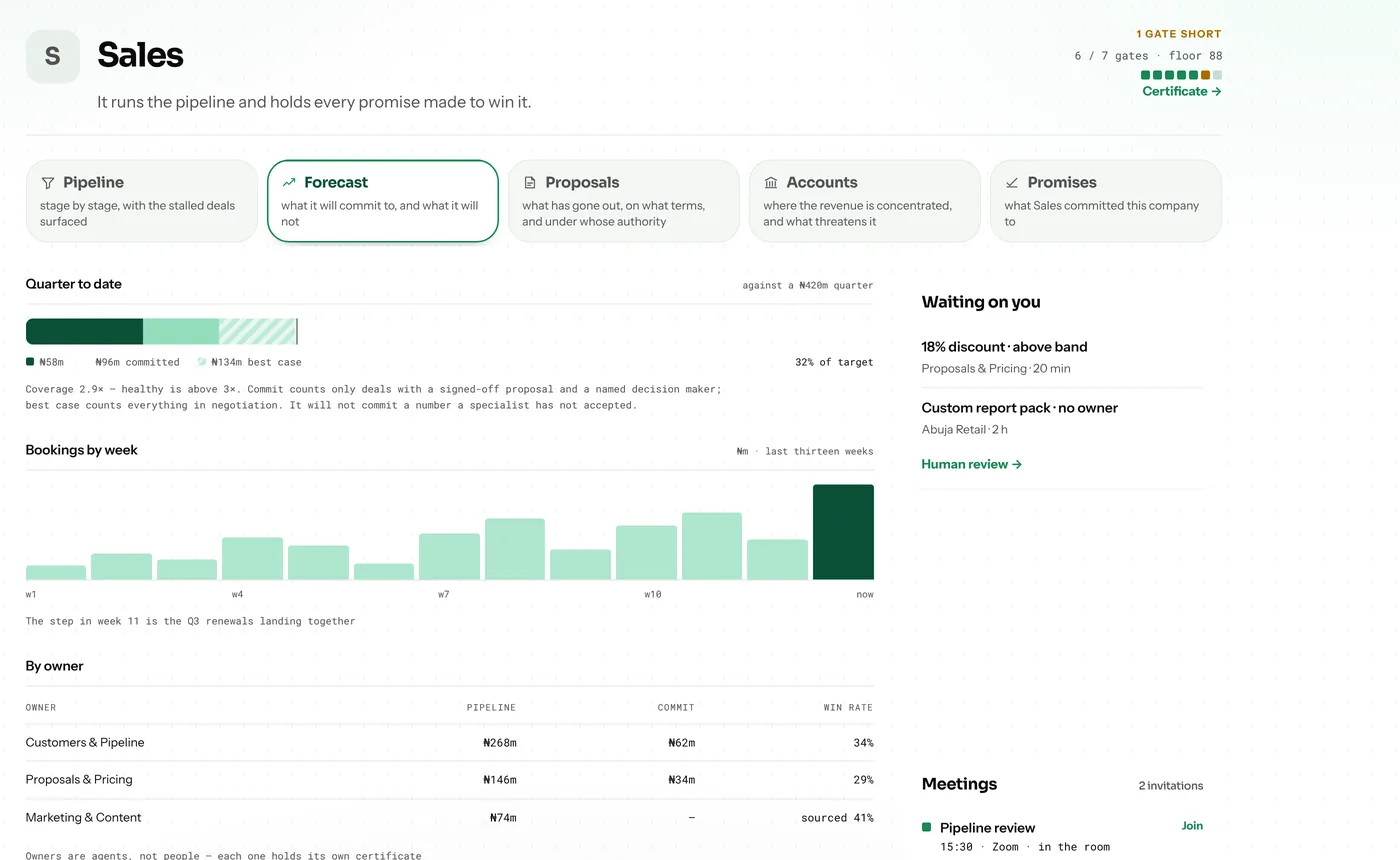Click the 'sourced 41%' cell
The image size is (1400, 860).
click(x=837, y=818)
